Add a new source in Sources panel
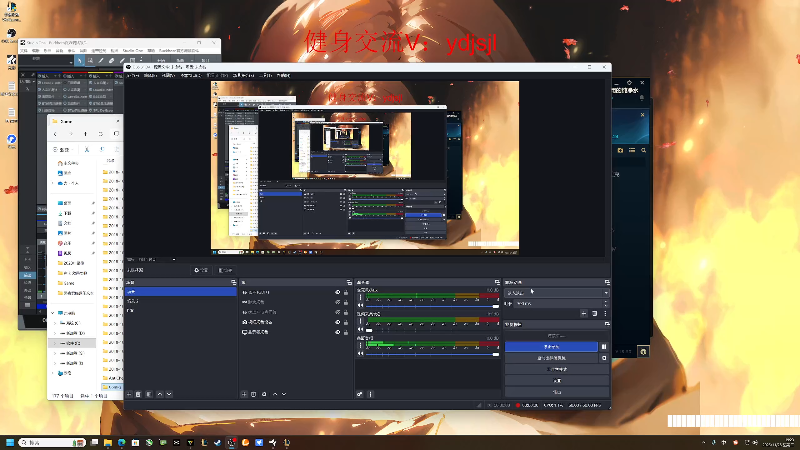The height and width of the screenshot is (450, 800). (x=244, y=394)
